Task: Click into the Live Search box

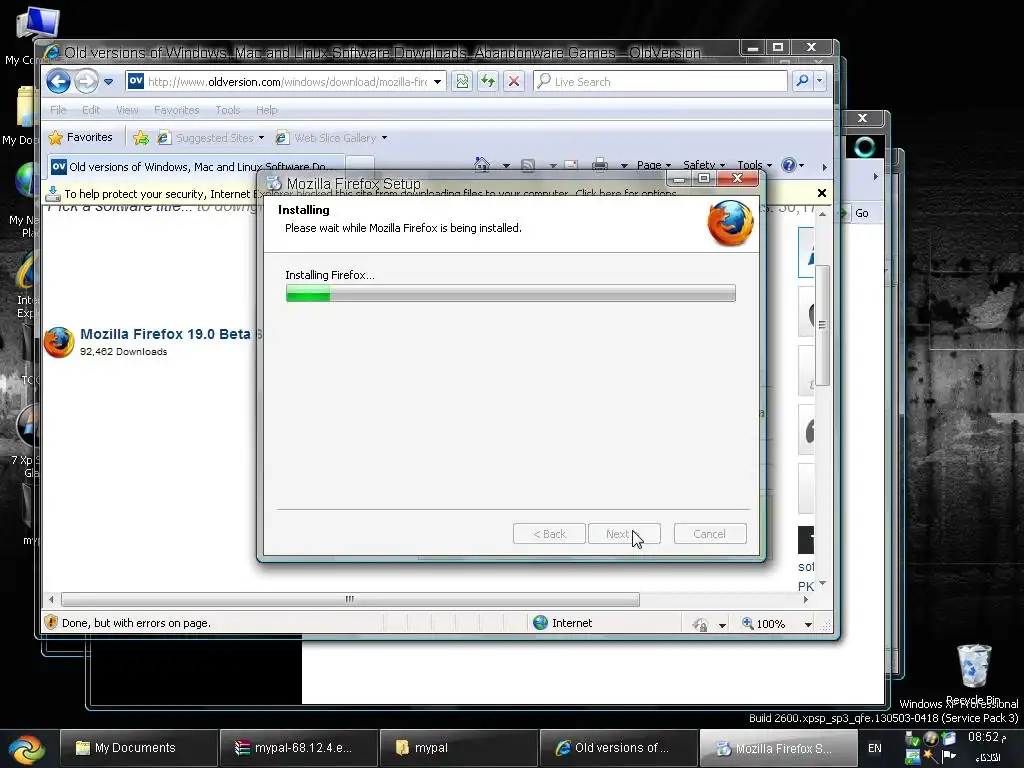Action: click(x=660, y=82)
